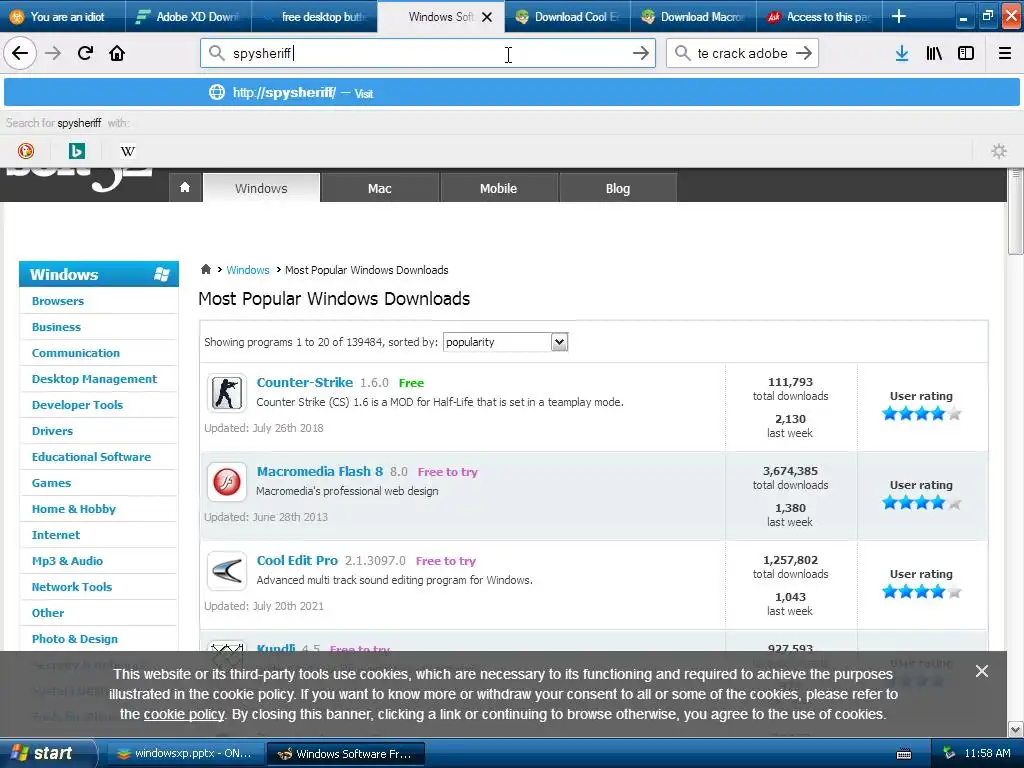The width and height of the screenshot is (1024, 768).
Task: Switch to free desktop buttons tab
Action: pos(315,17)
